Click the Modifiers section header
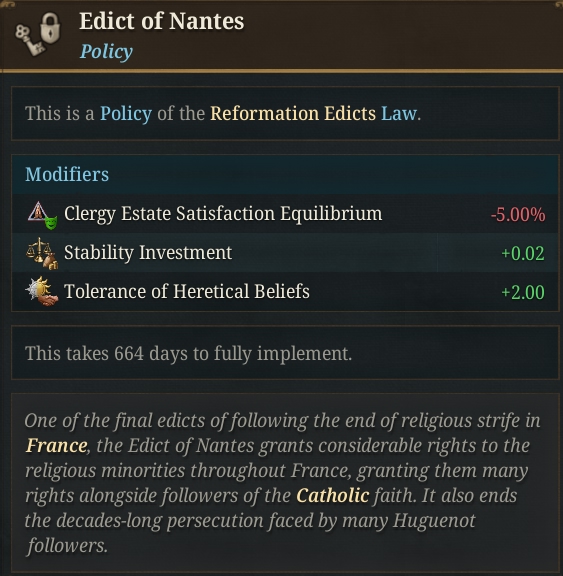This screenshot has height=576, width=563. click(67, 174)
